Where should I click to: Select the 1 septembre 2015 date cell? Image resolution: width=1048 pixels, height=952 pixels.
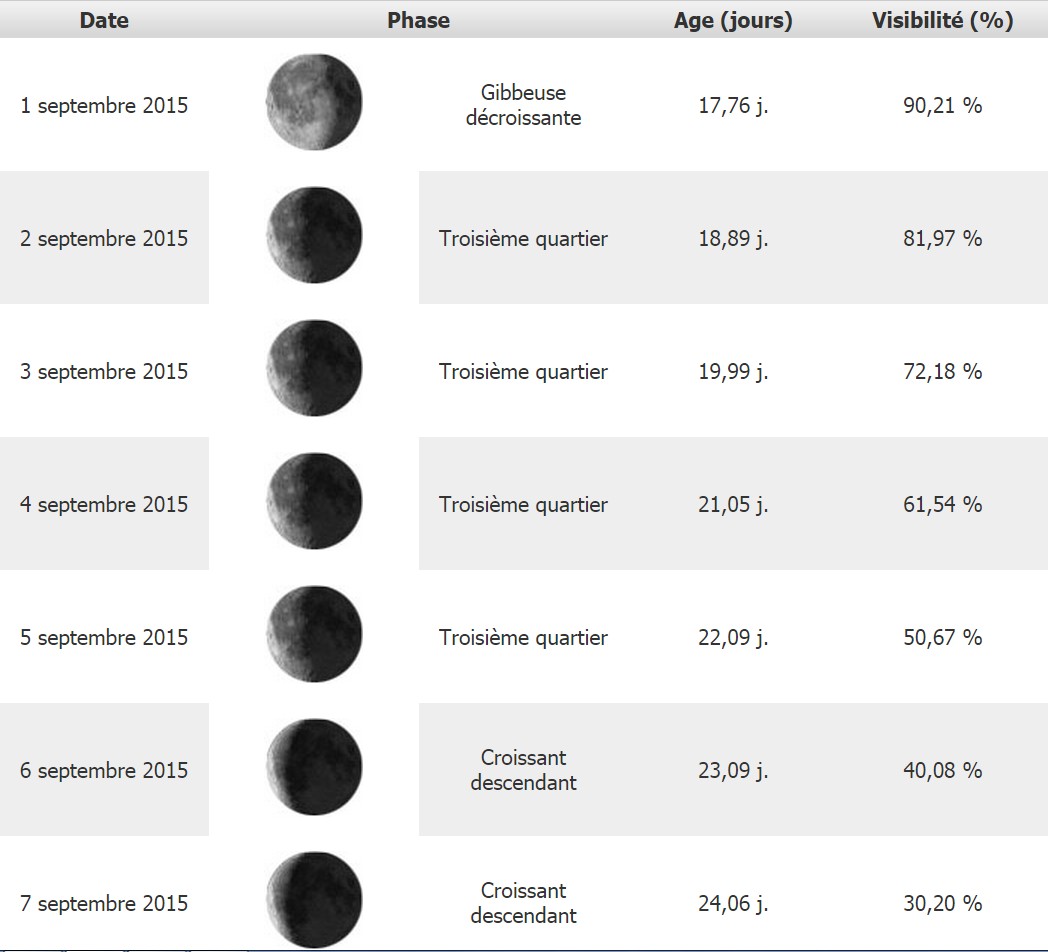(104, 105)
